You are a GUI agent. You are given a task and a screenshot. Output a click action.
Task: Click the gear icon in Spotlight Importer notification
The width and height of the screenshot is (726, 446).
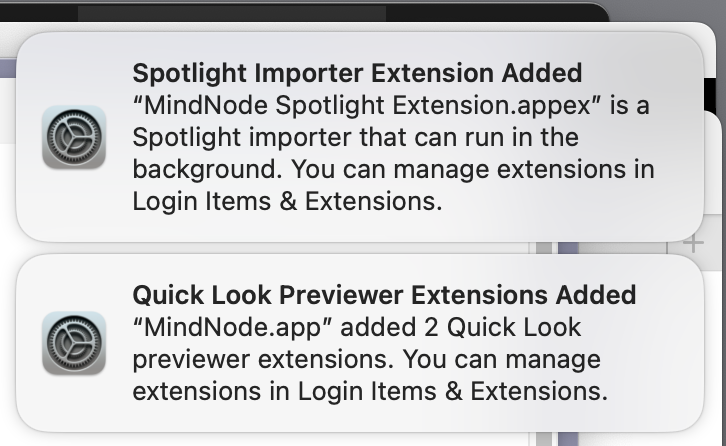pos(74,137)
